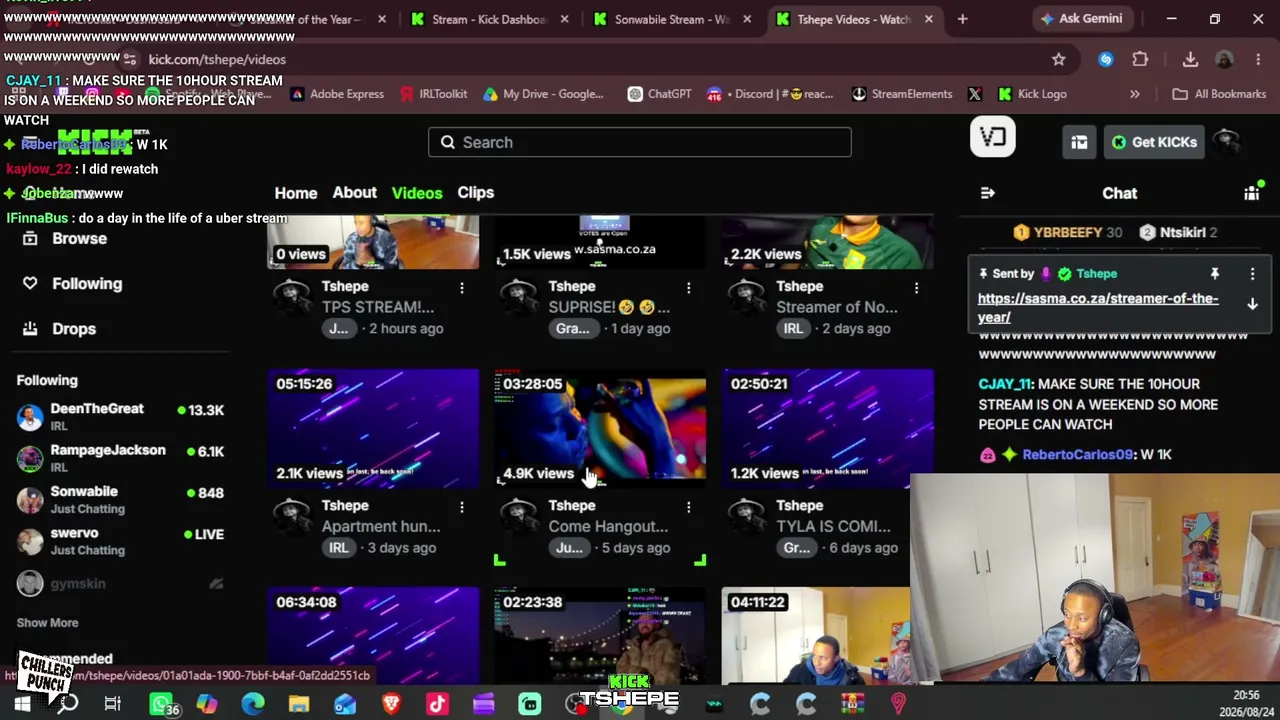The image size is (1280, 720).
Task: Play the TYLA IS COMING video thumbnail
Action: (x=828, y=429)
